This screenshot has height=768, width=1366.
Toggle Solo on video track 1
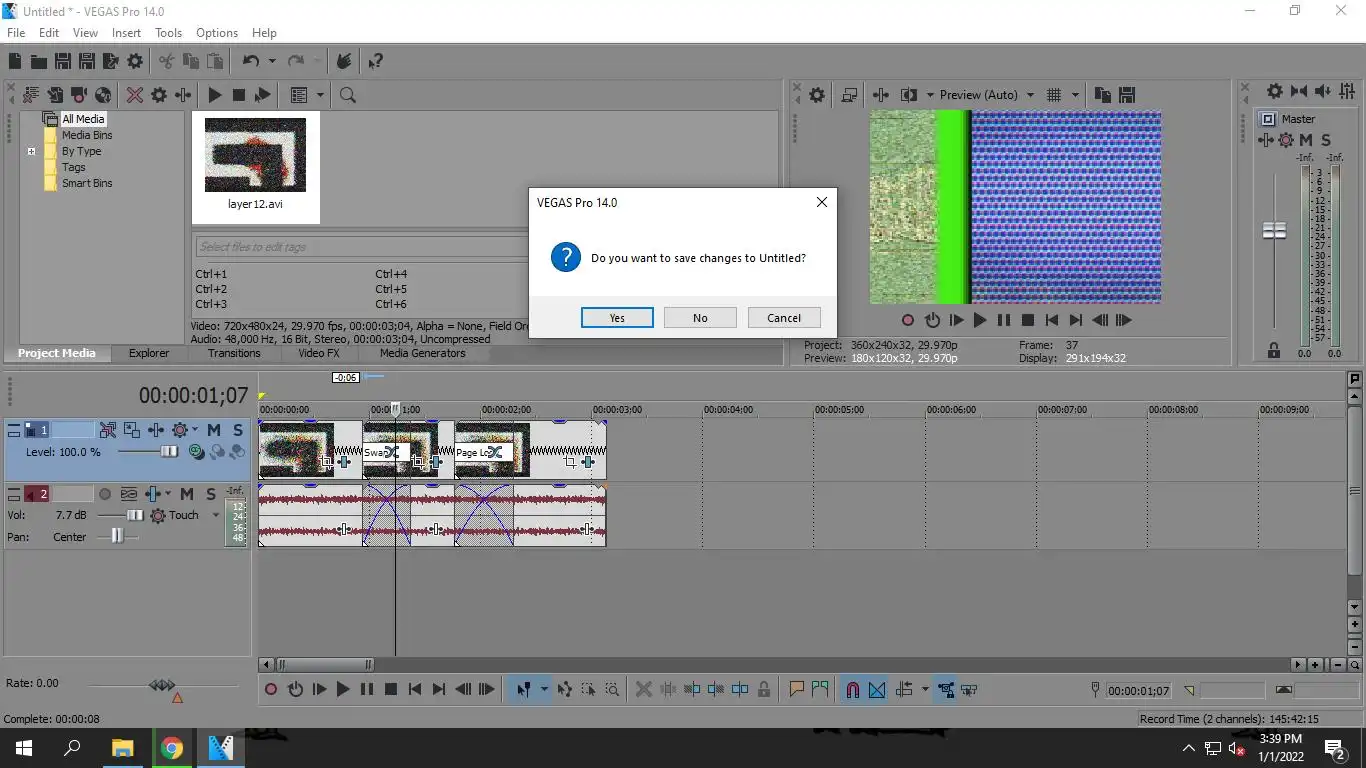[237, 430]
